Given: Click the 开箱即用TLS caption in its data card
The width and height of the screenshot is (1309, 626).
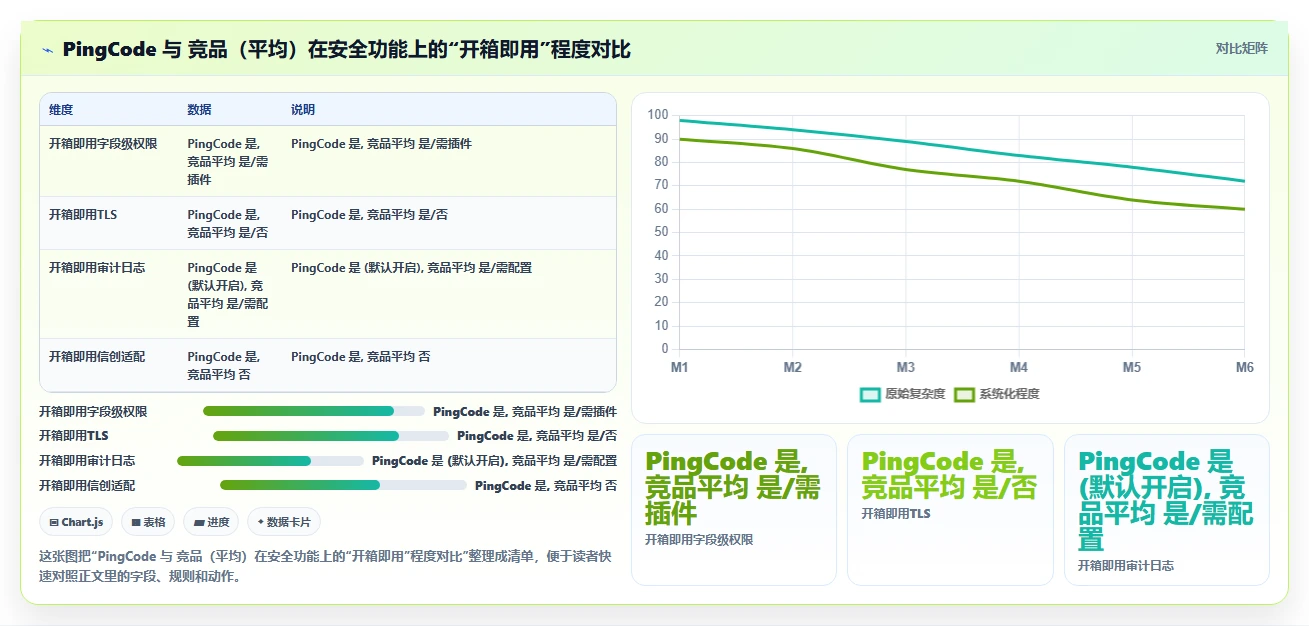Looking at the screenshot, I should [x=896, y=514].
